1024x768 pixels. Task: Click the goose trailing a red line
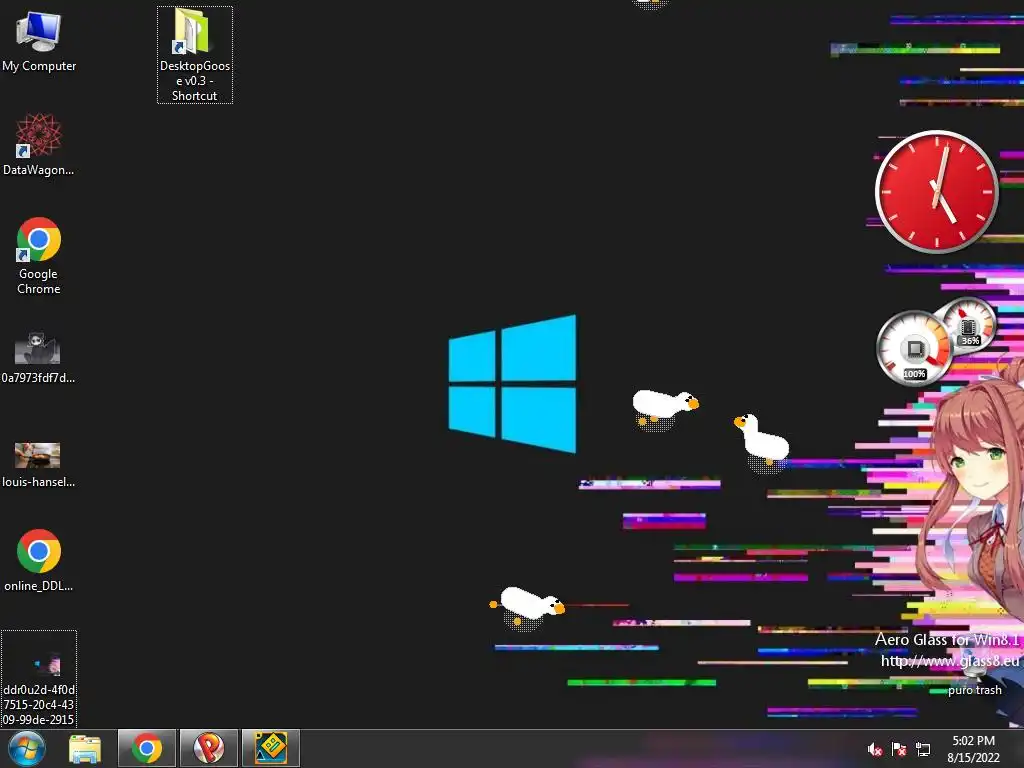click(x=528, y=607)
